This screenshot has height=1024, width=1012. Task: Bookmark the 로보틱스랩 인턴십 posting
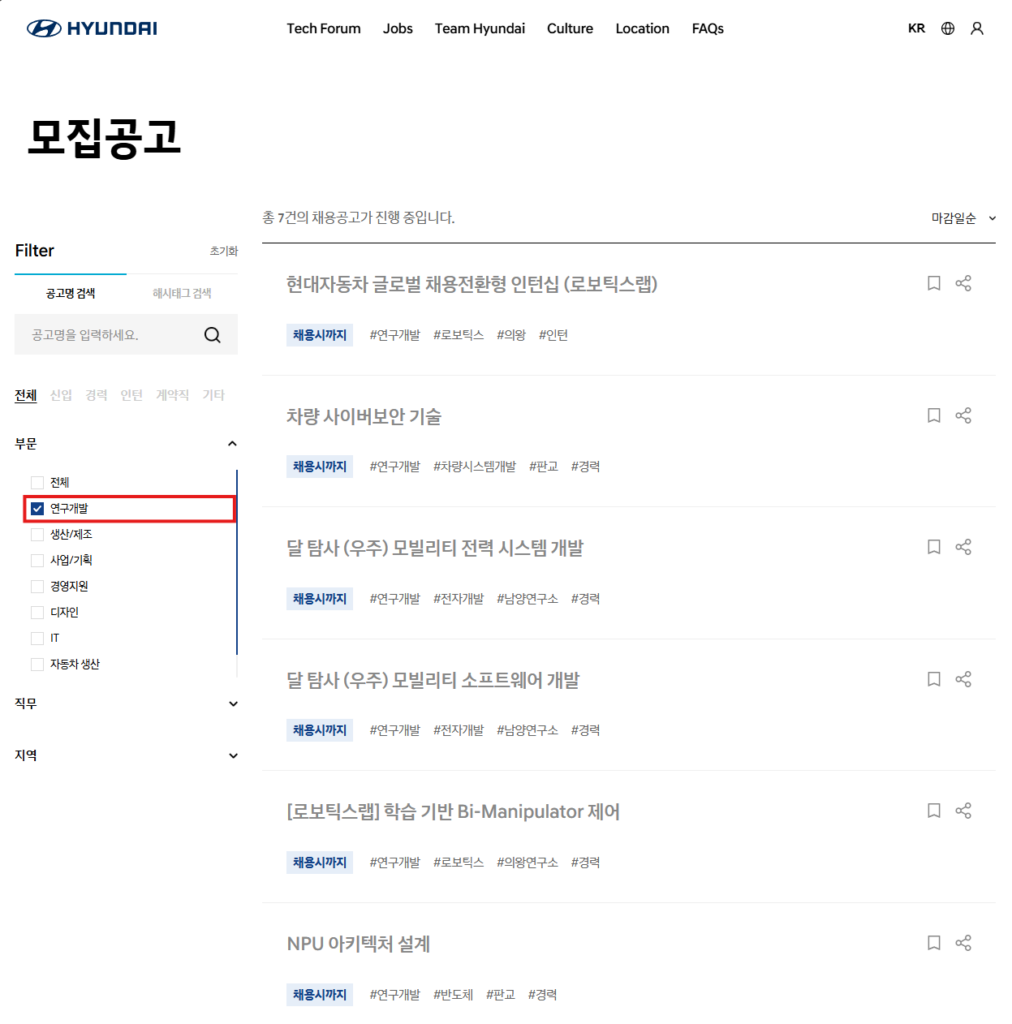pos(934,283)
